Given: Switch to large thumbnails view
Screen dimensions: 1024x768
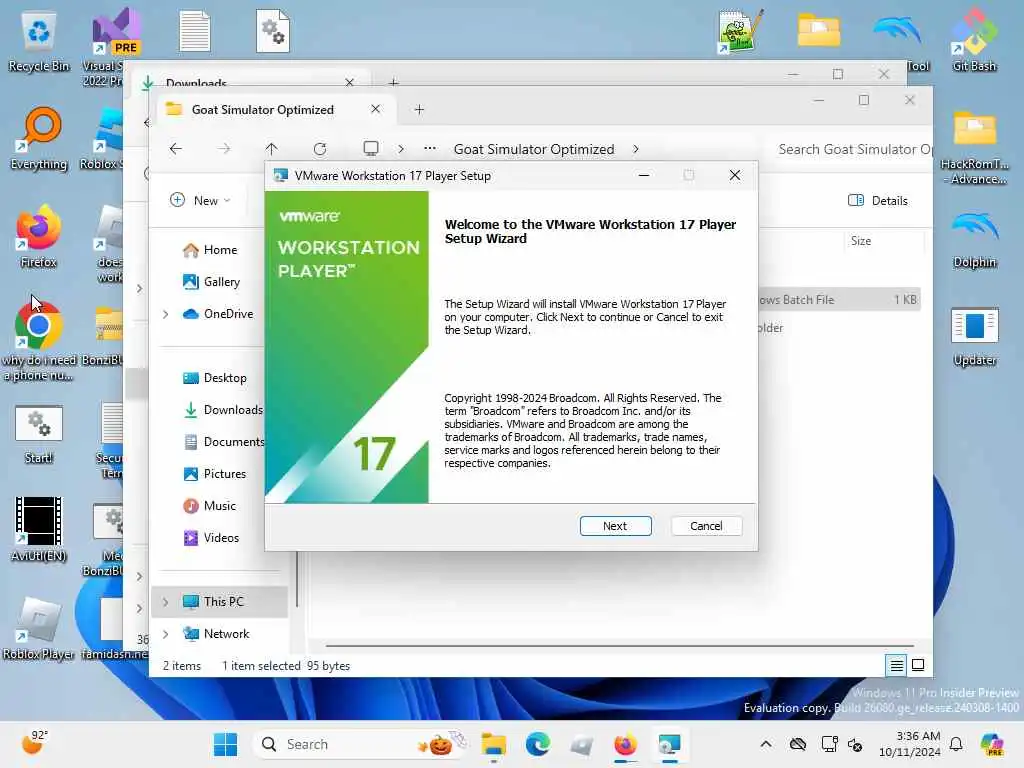Looking at the screenshot, I should (918, 665).
